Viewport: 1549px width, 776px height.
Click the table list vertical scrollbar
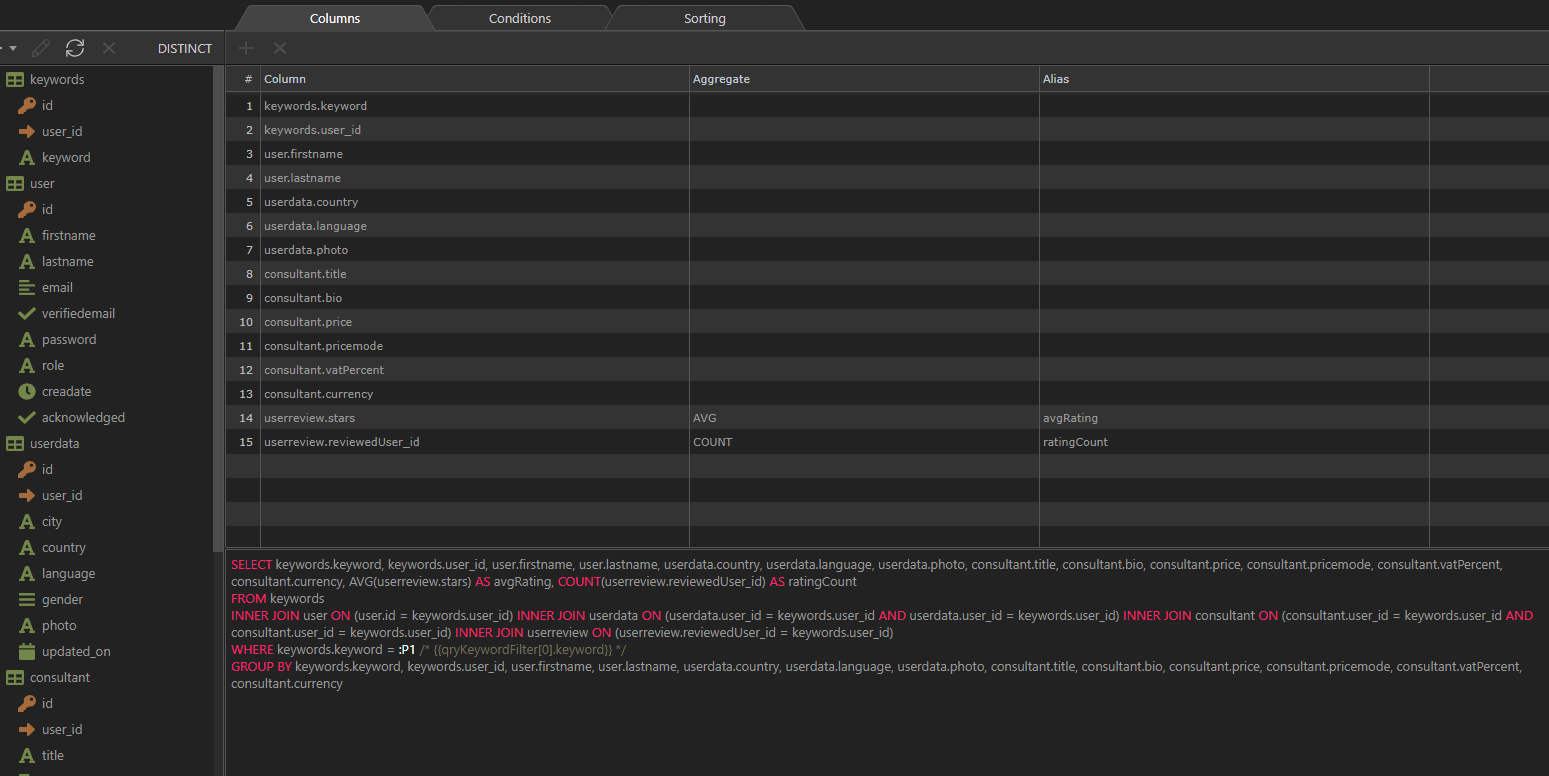[x=218, y=300]
